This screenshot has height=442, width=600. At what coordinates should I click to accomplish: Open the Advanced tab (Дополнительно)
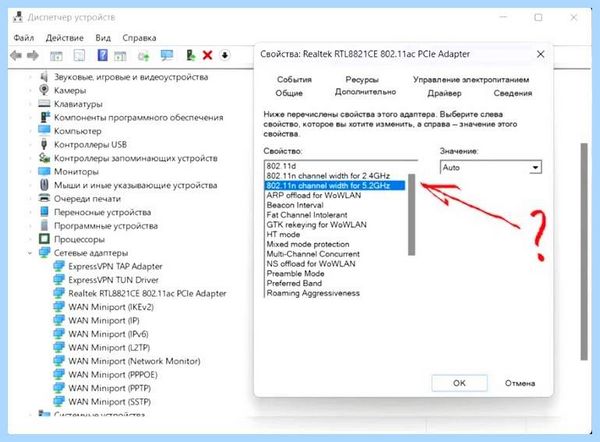[365, 92]
